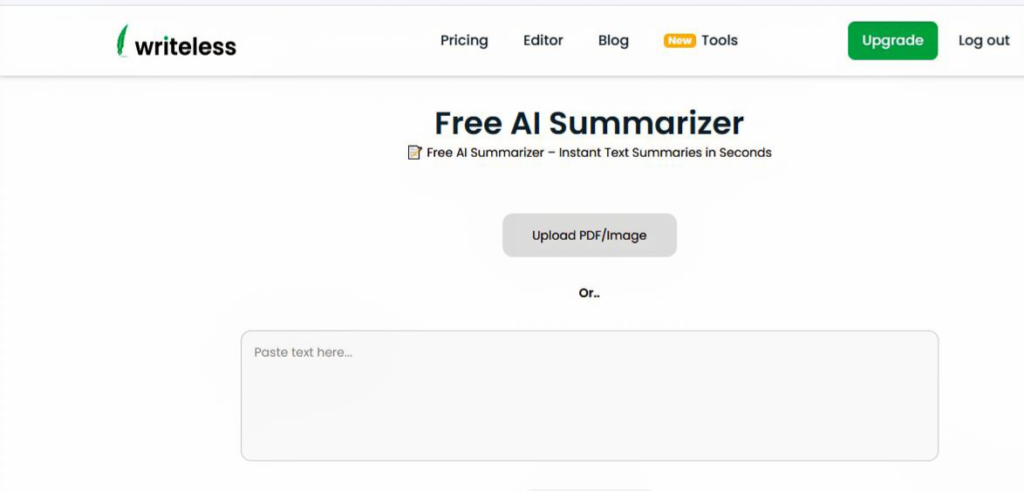Click 'Summarizer' in the large page heading

[x=646, y=123]
